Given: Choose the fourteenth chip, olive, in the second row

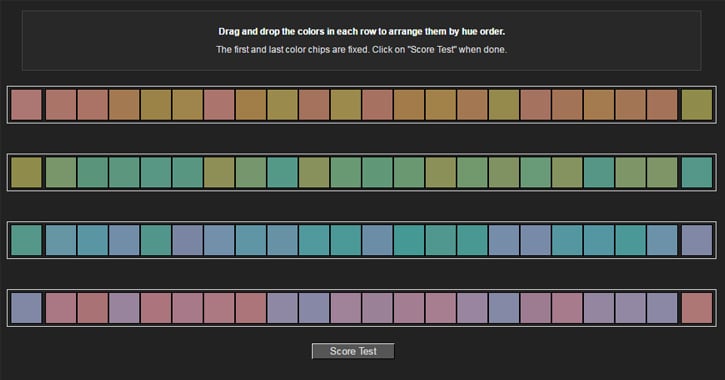Looking at the screenshot, I should point(441,172).
